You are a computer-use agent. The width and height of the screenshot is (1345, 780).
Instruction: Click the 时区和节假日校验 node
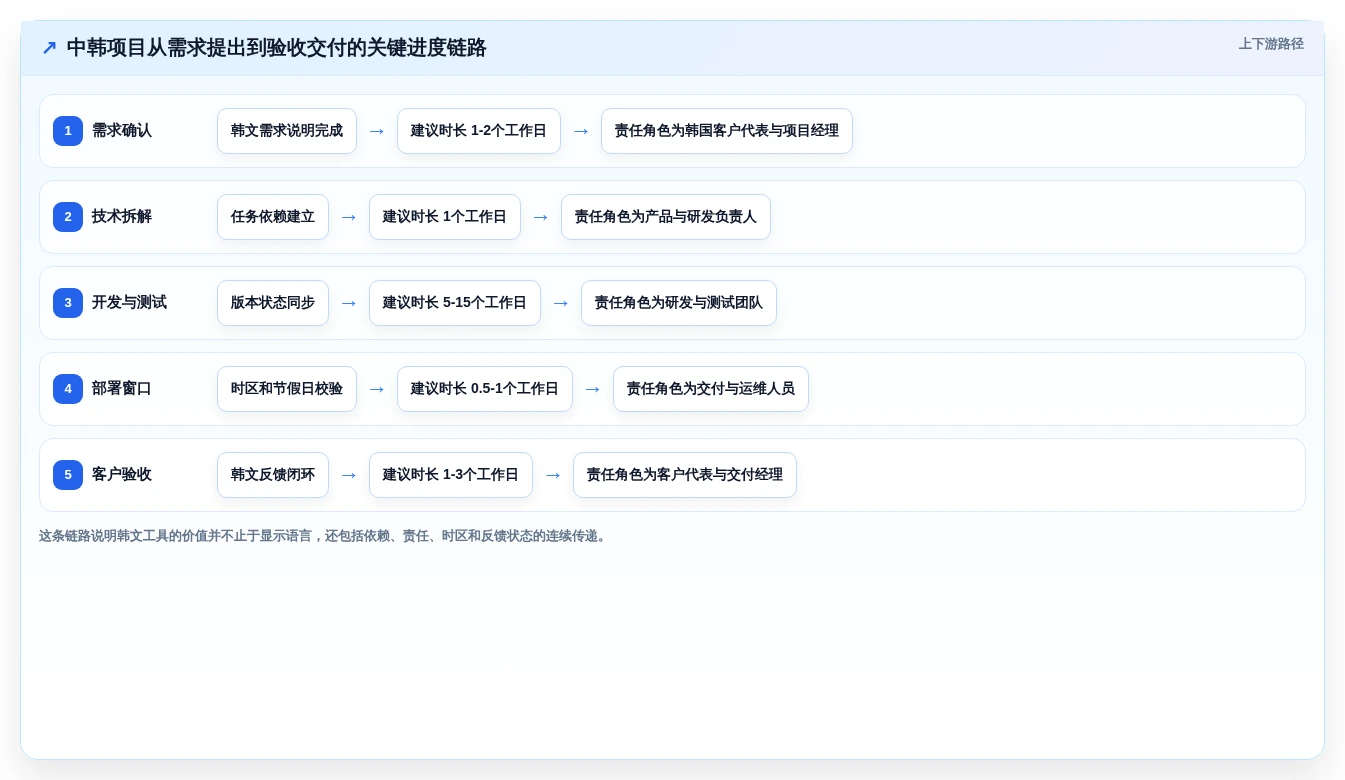[x=287, y=389]
